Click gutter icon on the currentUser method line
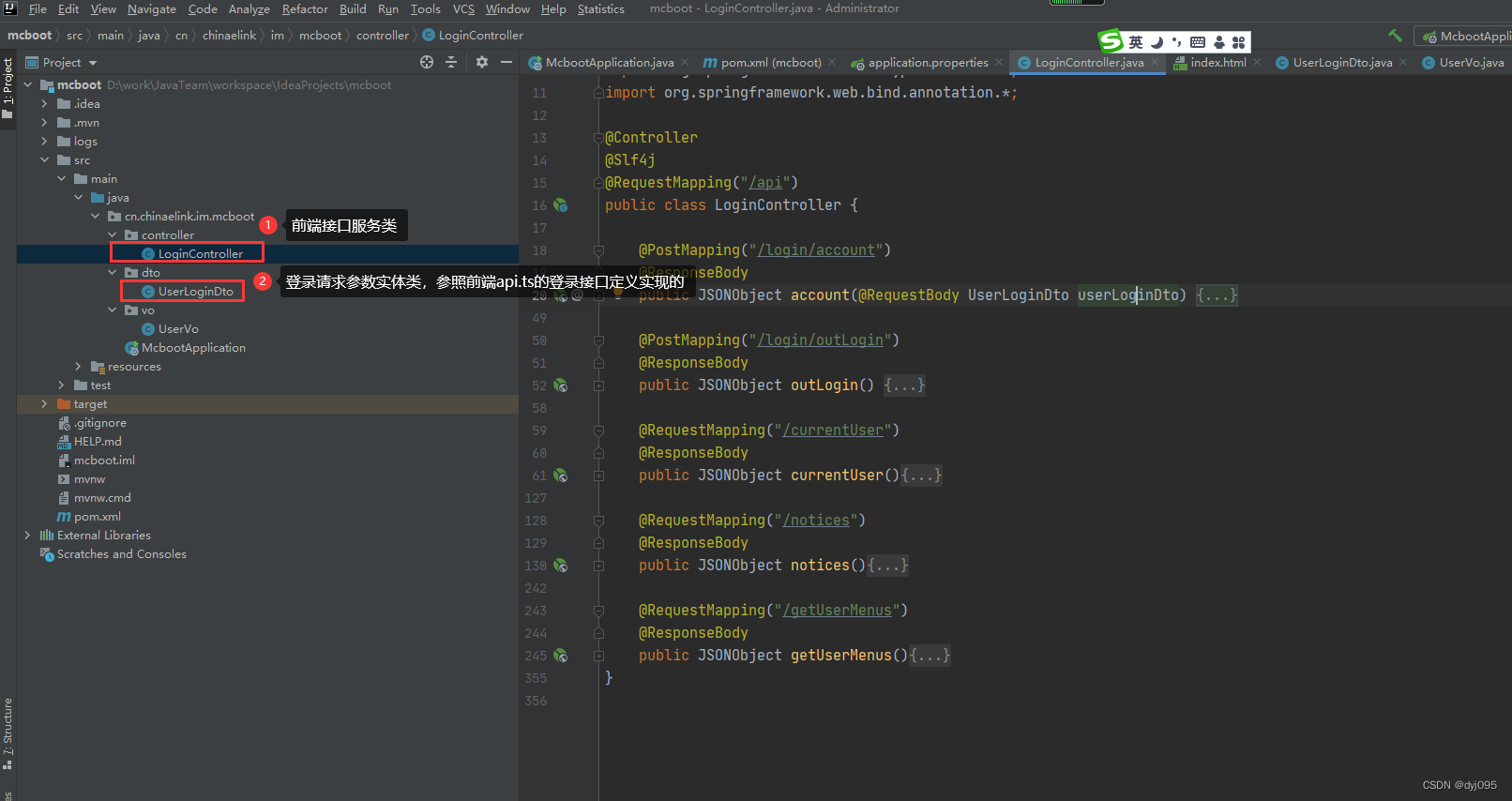 [x=561, y=476]
